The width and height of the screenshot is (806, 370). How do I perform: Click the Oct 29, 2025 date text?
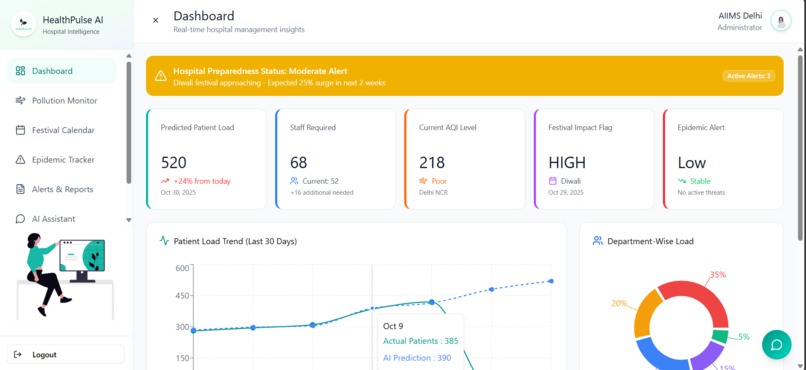point(566,193)
